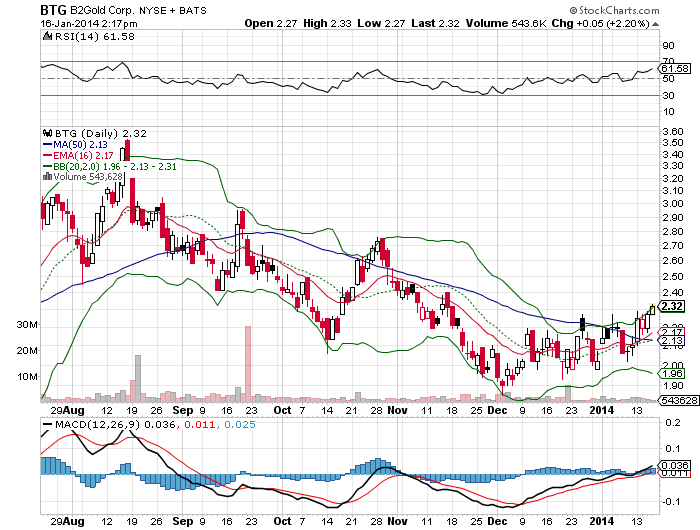Click the Open 2.27 value
Image resolution: width=700 pixels, height=530 pixels.
tap(271, 23)
